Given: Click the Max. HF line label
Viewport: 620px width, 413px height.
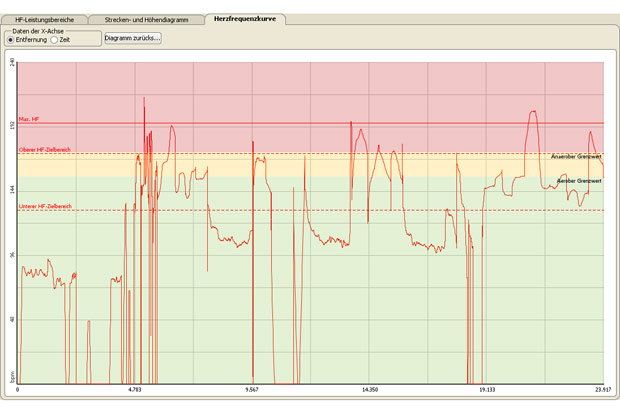Looking at the screenshot, I should pos(29,119).
